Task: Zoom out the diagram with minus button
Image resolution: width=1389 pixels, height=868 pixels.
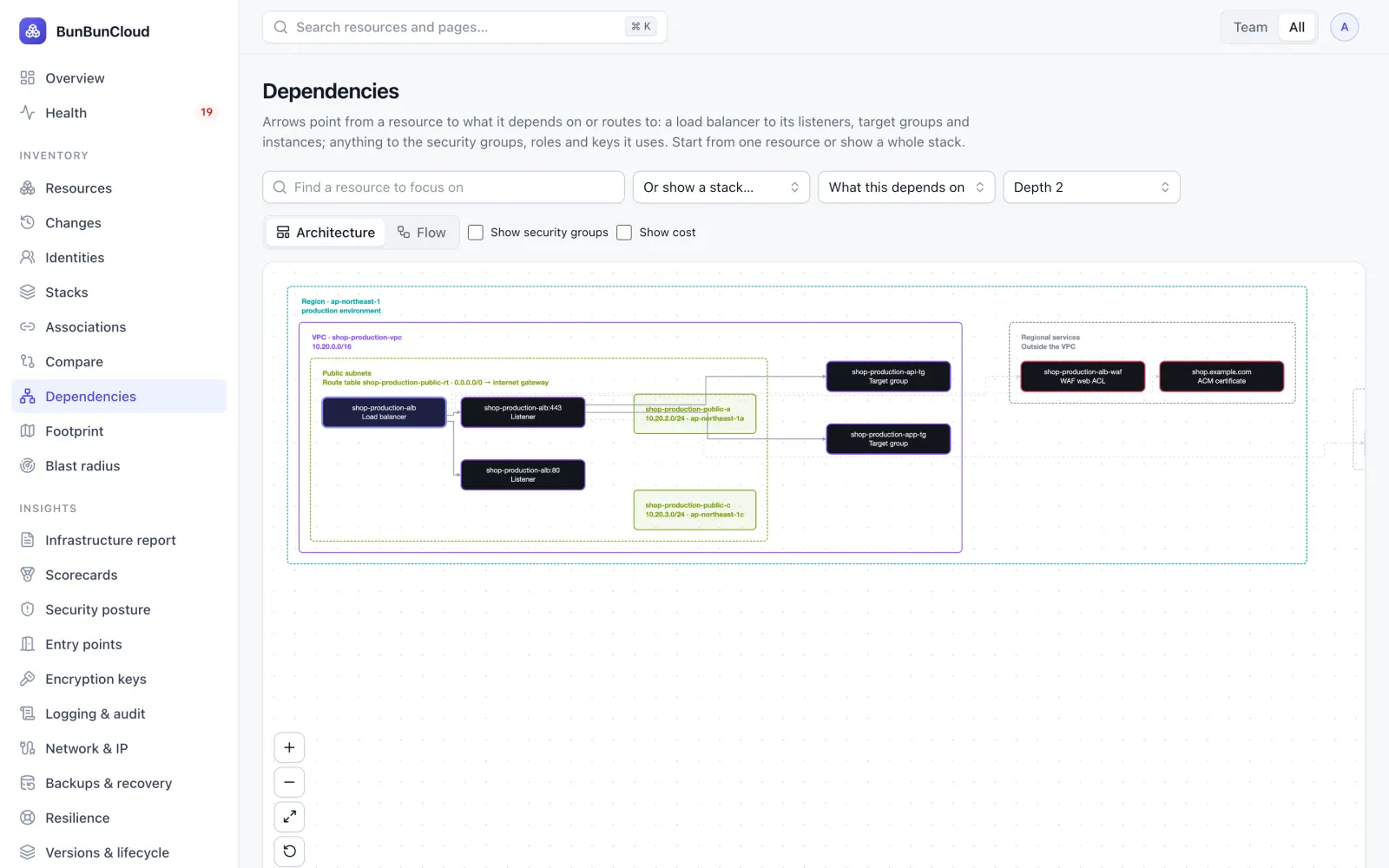Action: pyautogui.click(x=290, y=782)
